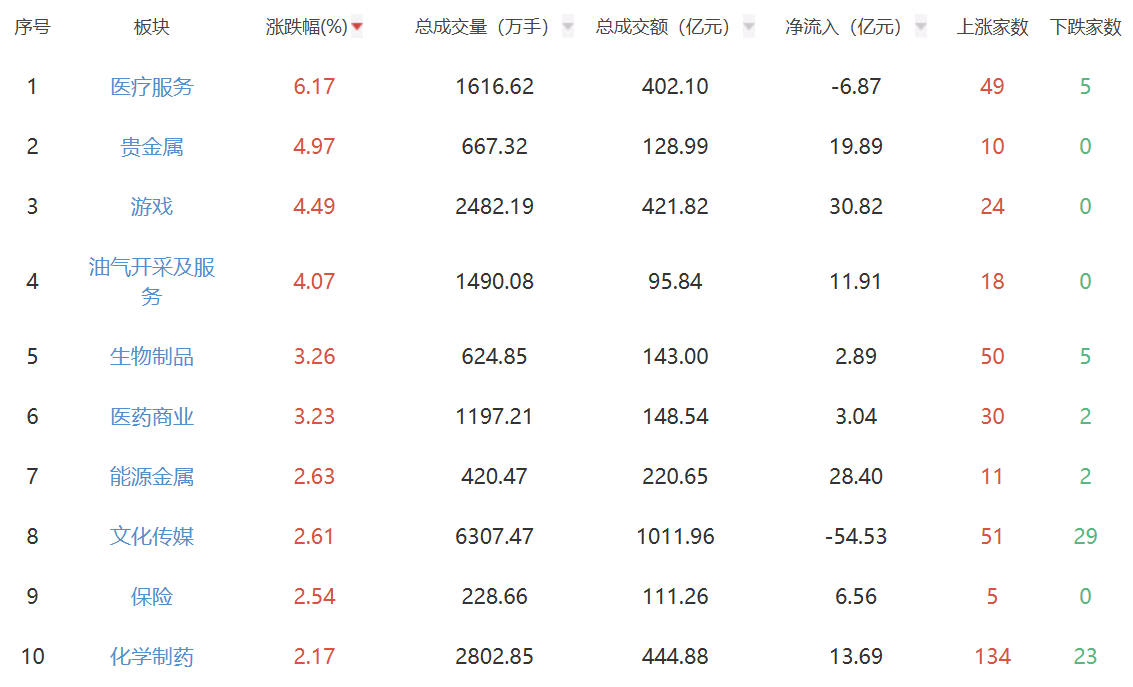Click the red sort triangle beside 涨跌幅(%)

pyautogui.click(x=358, y=27)
